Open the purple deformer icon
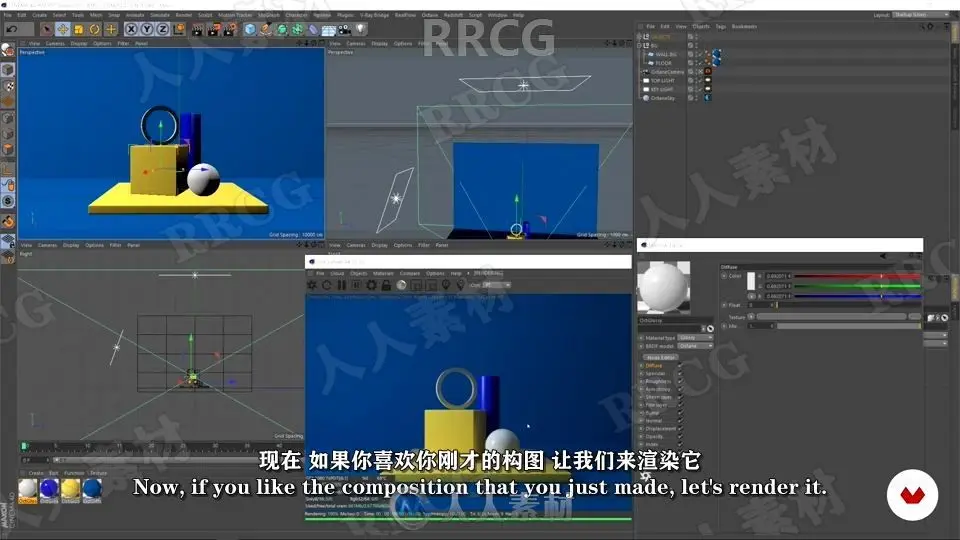This screenshot has width=960, height=540. pos(313,29)
